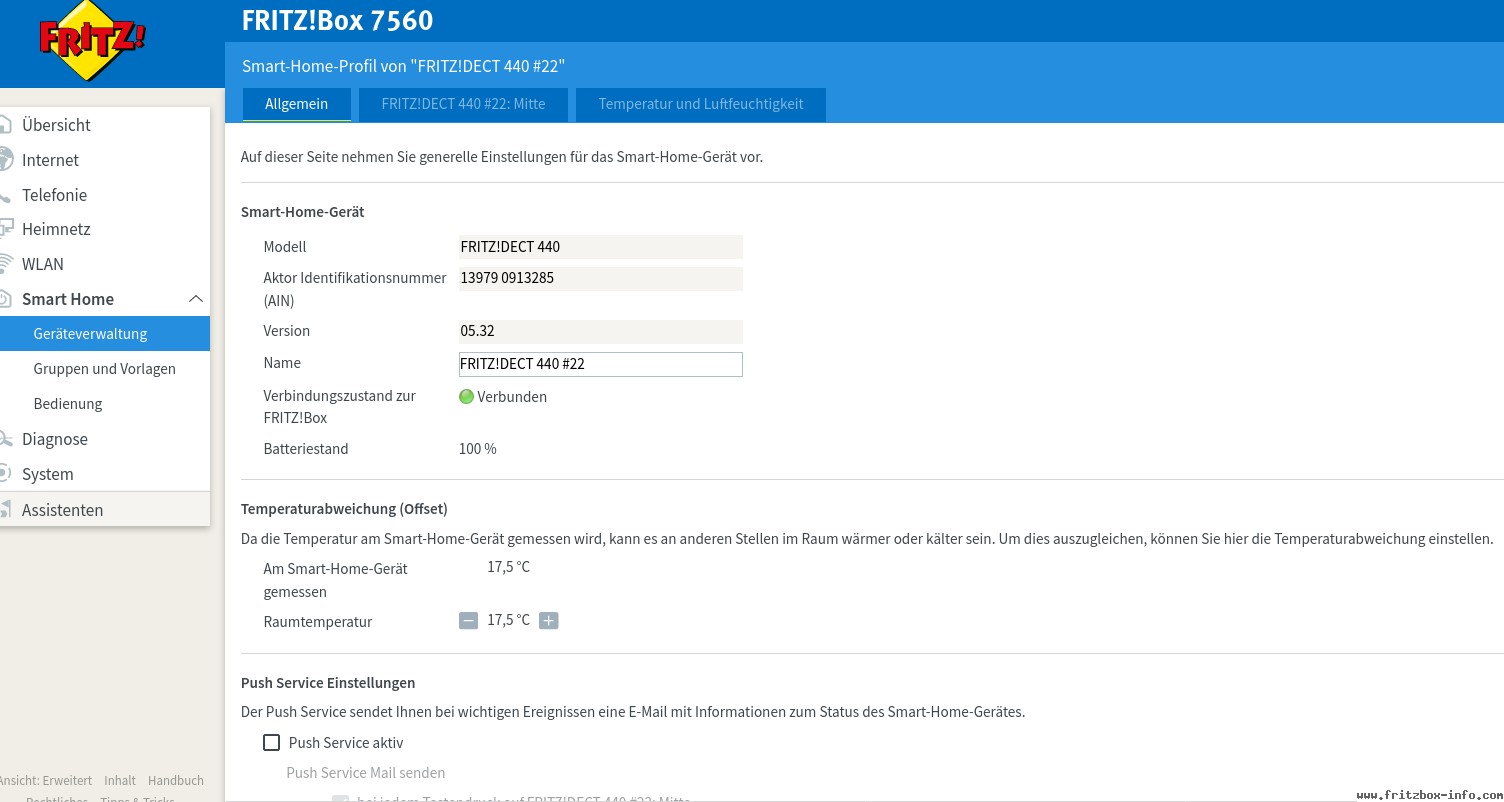Click the Temperaturabweichung (Offset) heading

tap(344, 509)
